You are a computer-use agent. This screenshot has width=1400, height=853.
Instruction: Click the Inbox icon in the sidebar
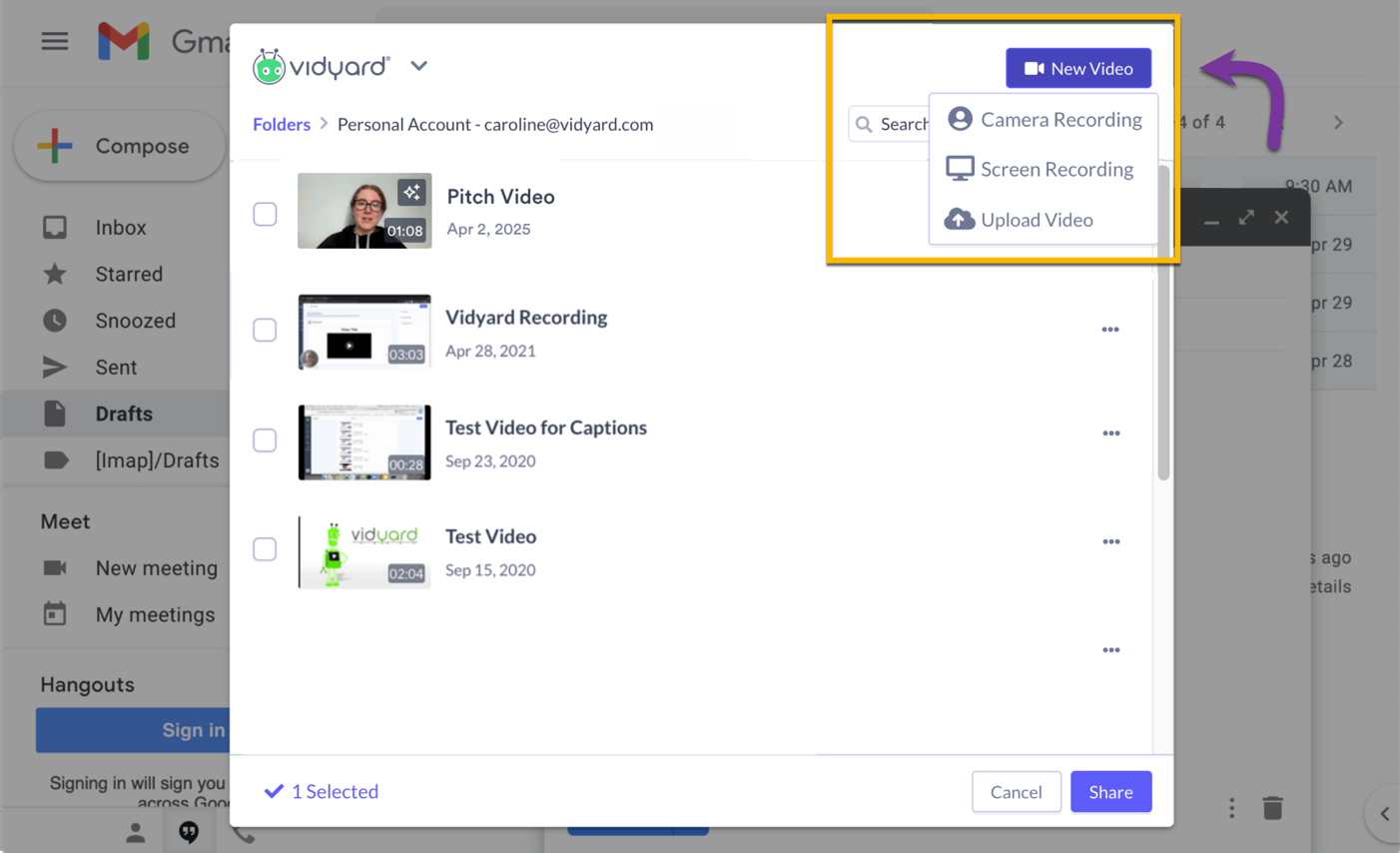[55, 228]
